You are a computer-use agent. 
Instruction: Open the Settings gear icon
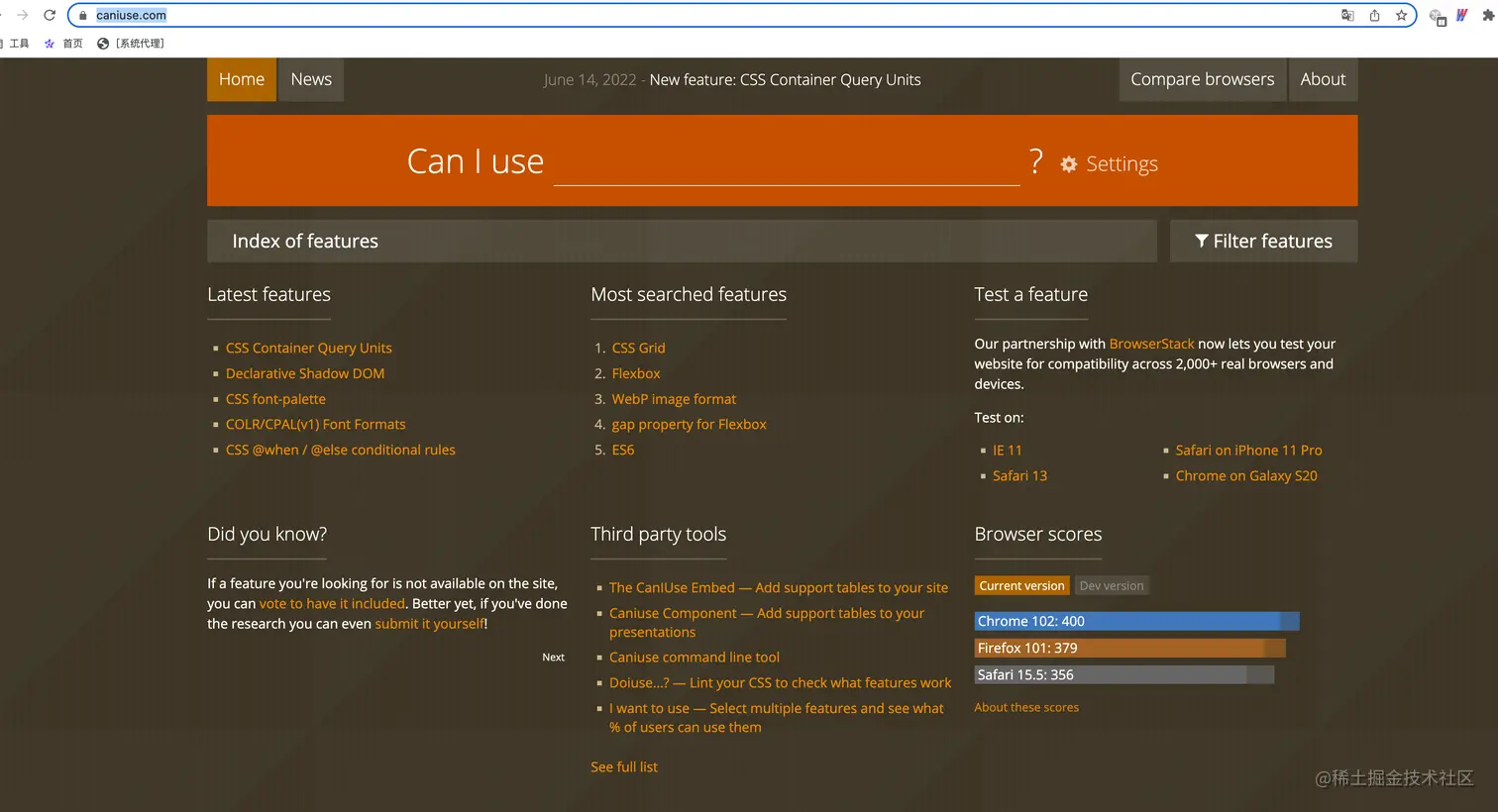[1069, 164]
